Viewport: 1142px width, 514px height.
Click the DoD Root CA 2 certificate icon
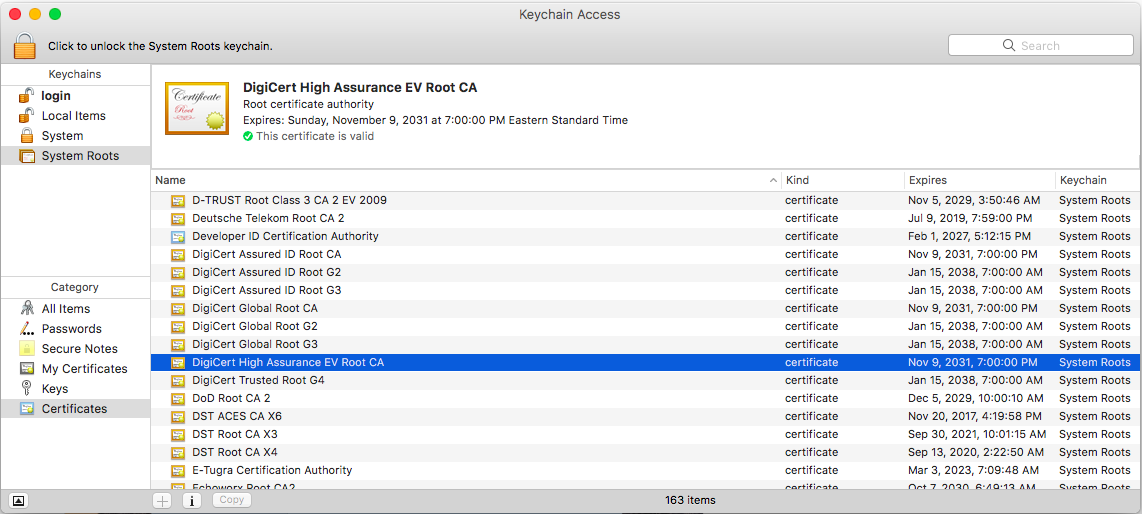178,398
